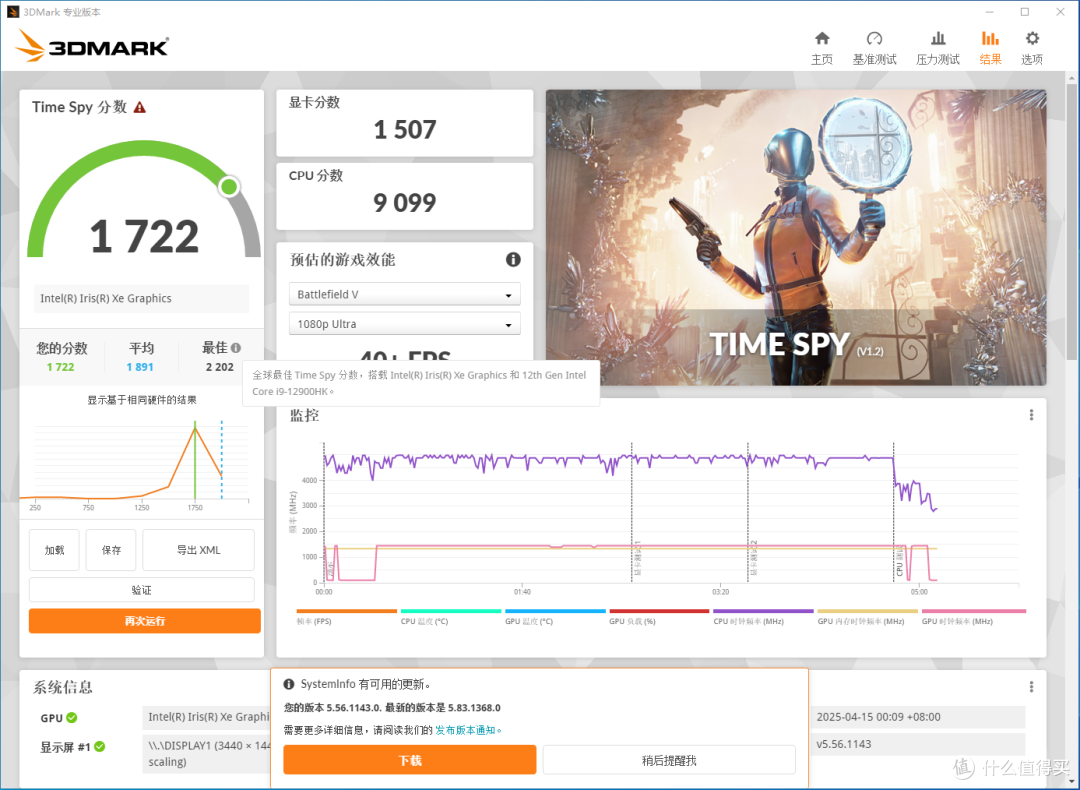The image size is (1080, 790).
Task: Click the 加载 load button
Action: tap(54, 550)
